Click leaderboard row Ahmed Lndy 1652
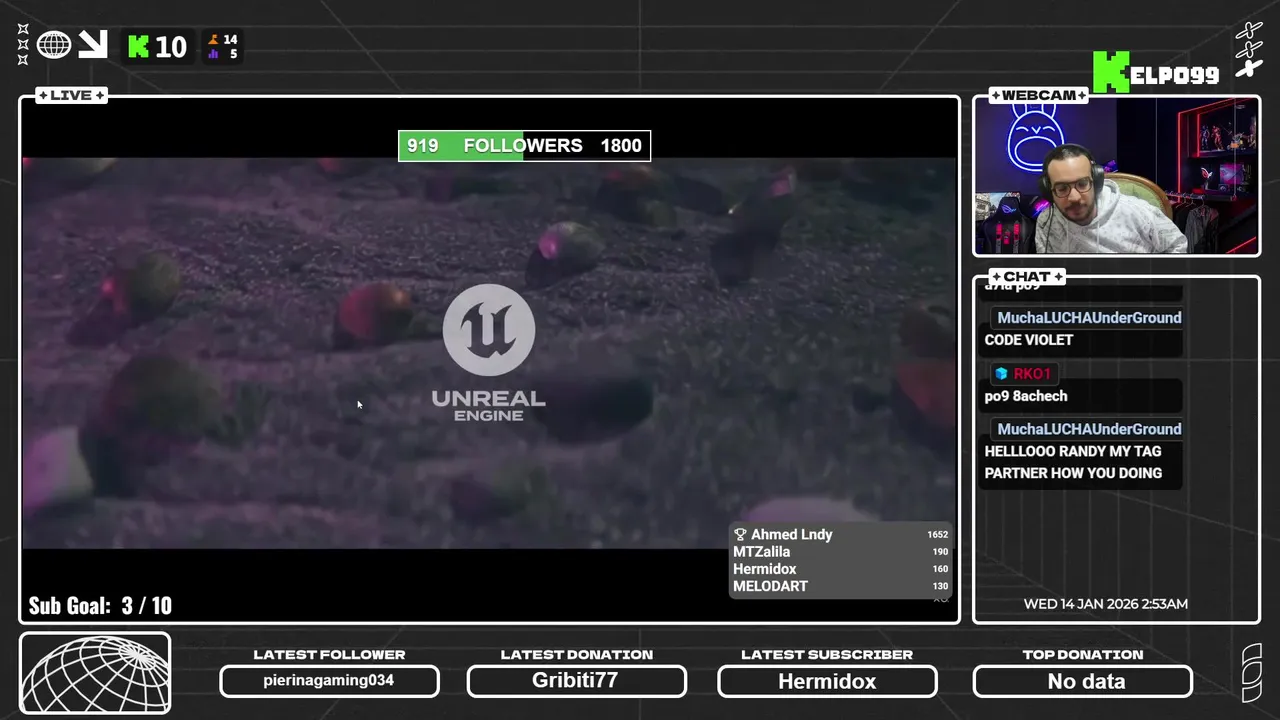The width and height of the screenshot is (1280, 720). [x=840, y=535]
